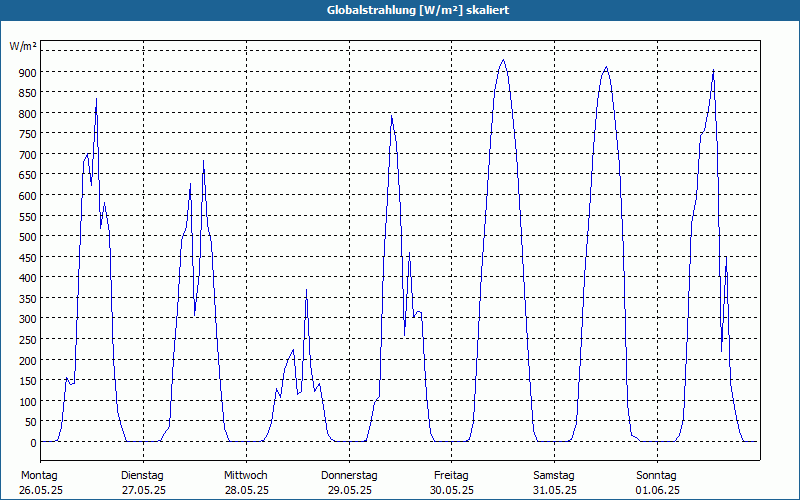Click the 'Mittwoch' day label

click(245, 476)
